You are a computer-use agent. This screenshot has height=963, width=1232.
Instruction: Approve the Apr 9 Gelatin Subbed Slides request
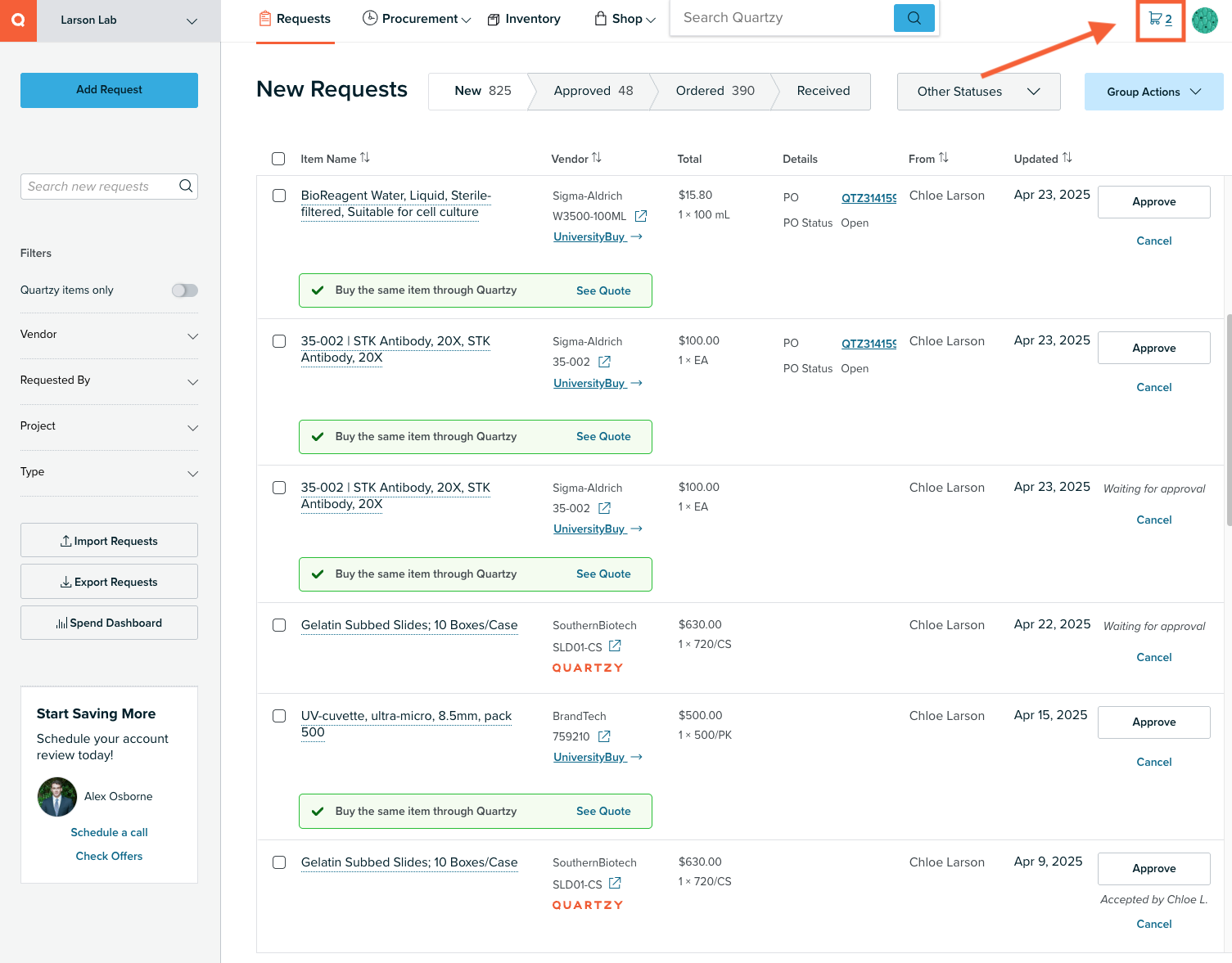point(1153,869)
